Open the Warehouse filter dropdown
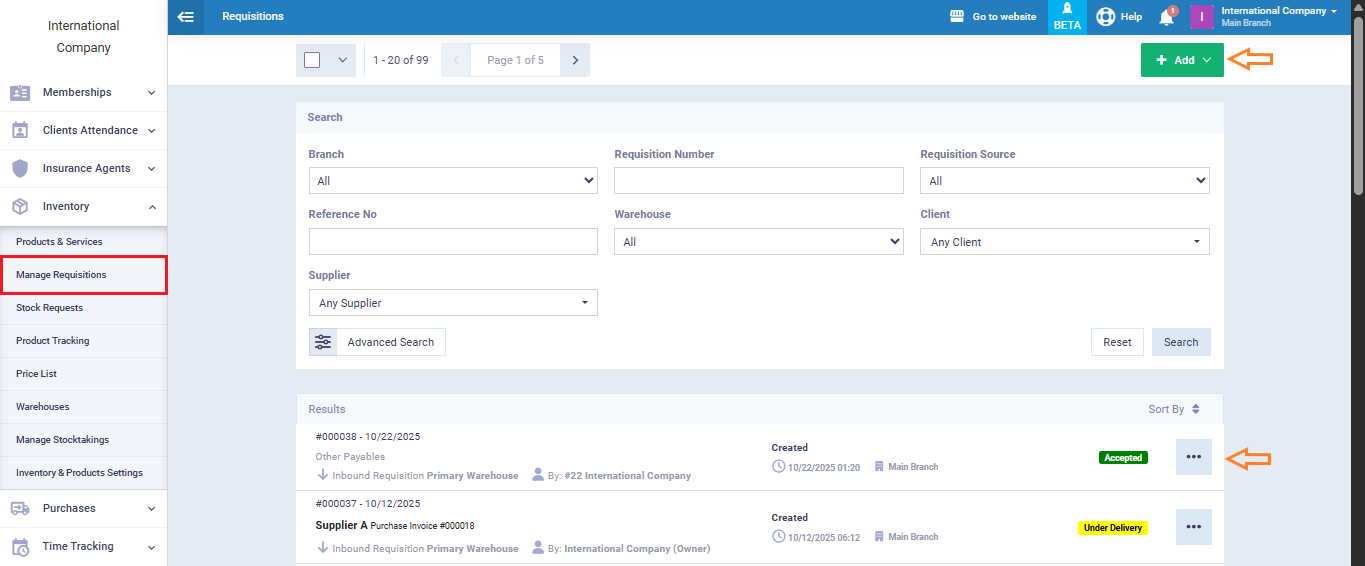This screenshot has height=566, width=1365. click(758, 242)
